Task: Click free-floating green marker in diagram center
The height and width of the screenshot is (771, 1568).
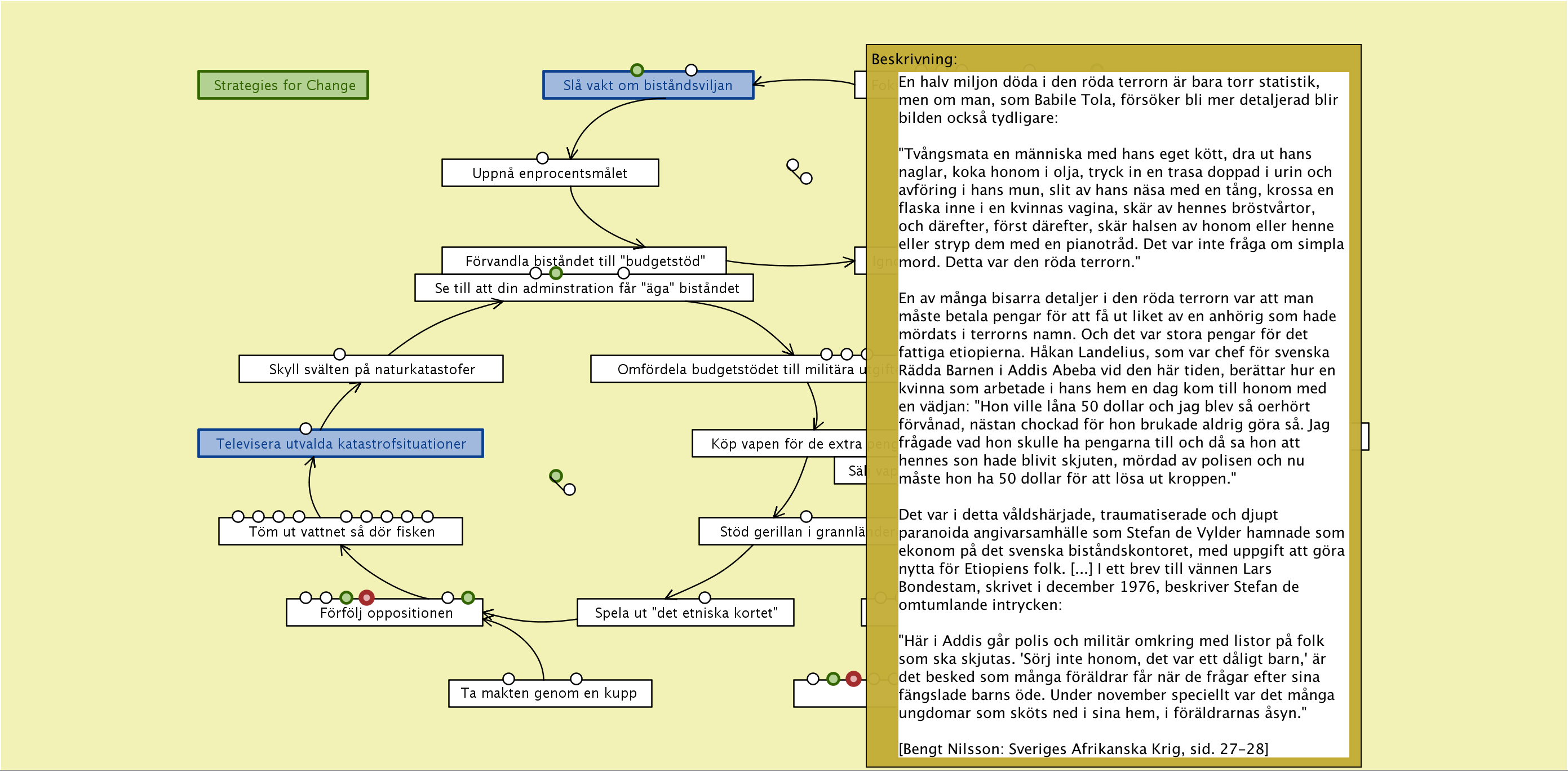Action: 556,476
